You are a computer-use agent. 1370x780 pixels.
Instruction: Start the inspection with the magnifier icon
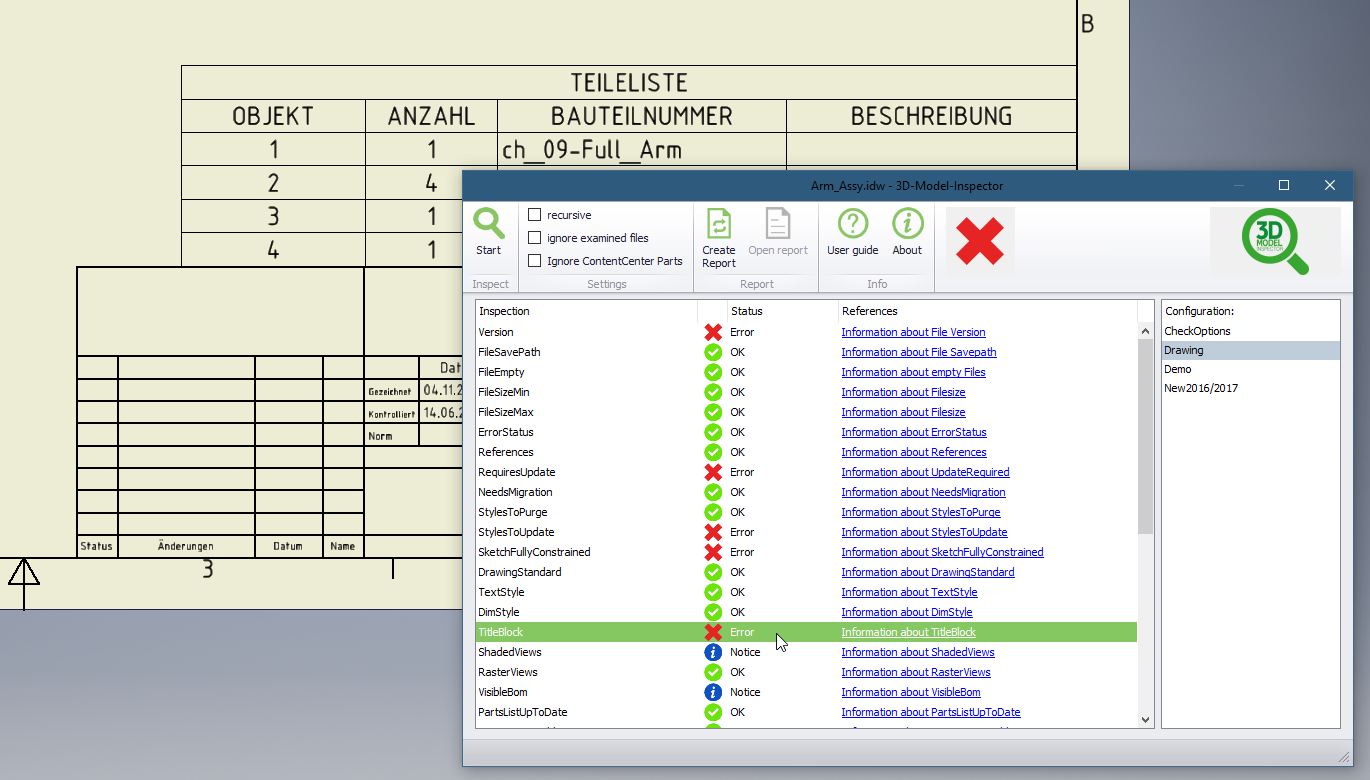[x=489, y=224]
